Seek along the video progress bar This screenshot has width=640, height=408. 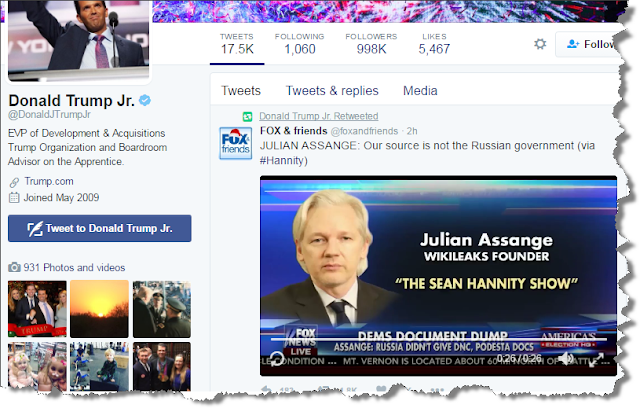(439, 339)
